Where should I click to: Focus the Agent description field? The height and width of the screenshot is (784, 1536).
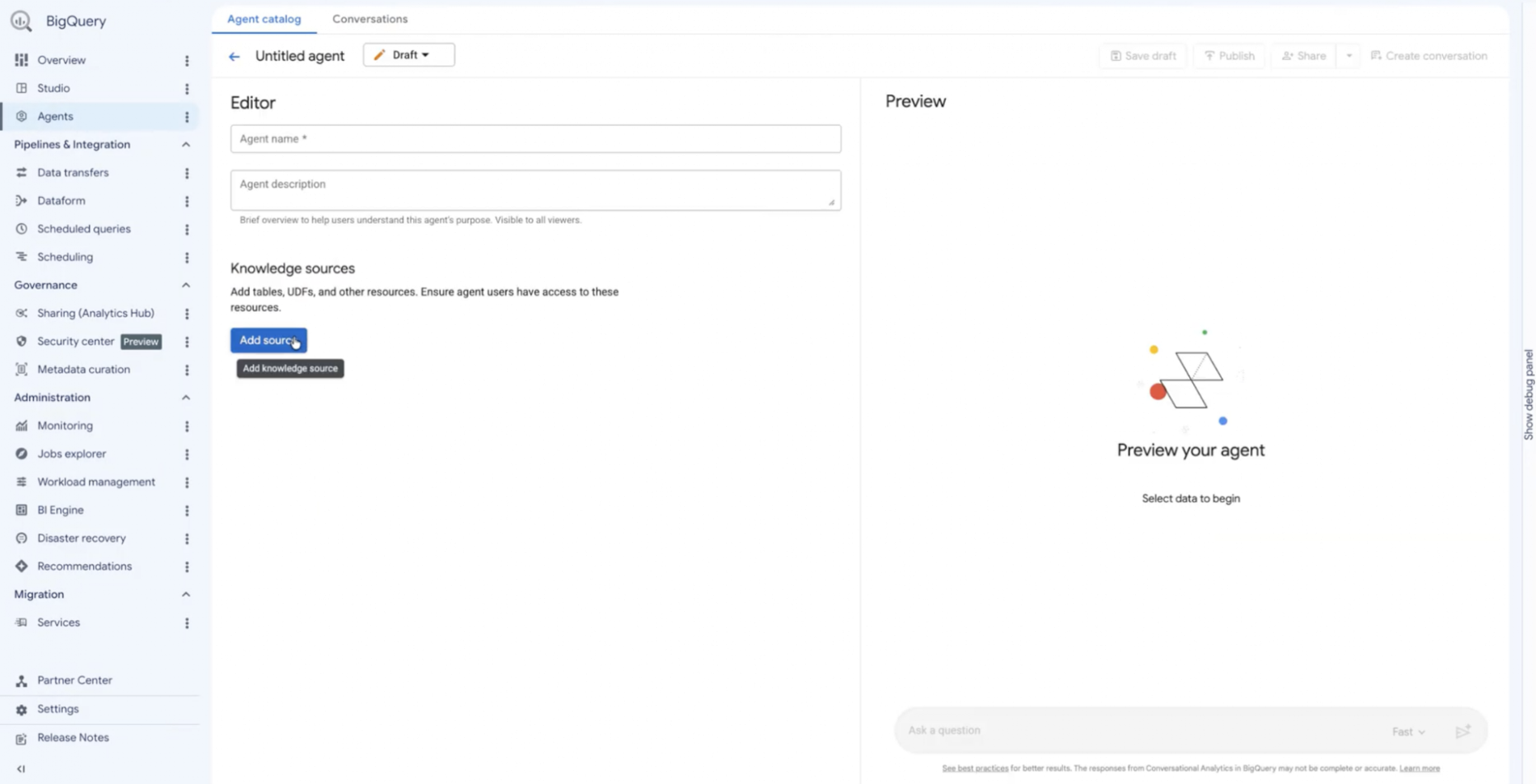tap(535, 190)
